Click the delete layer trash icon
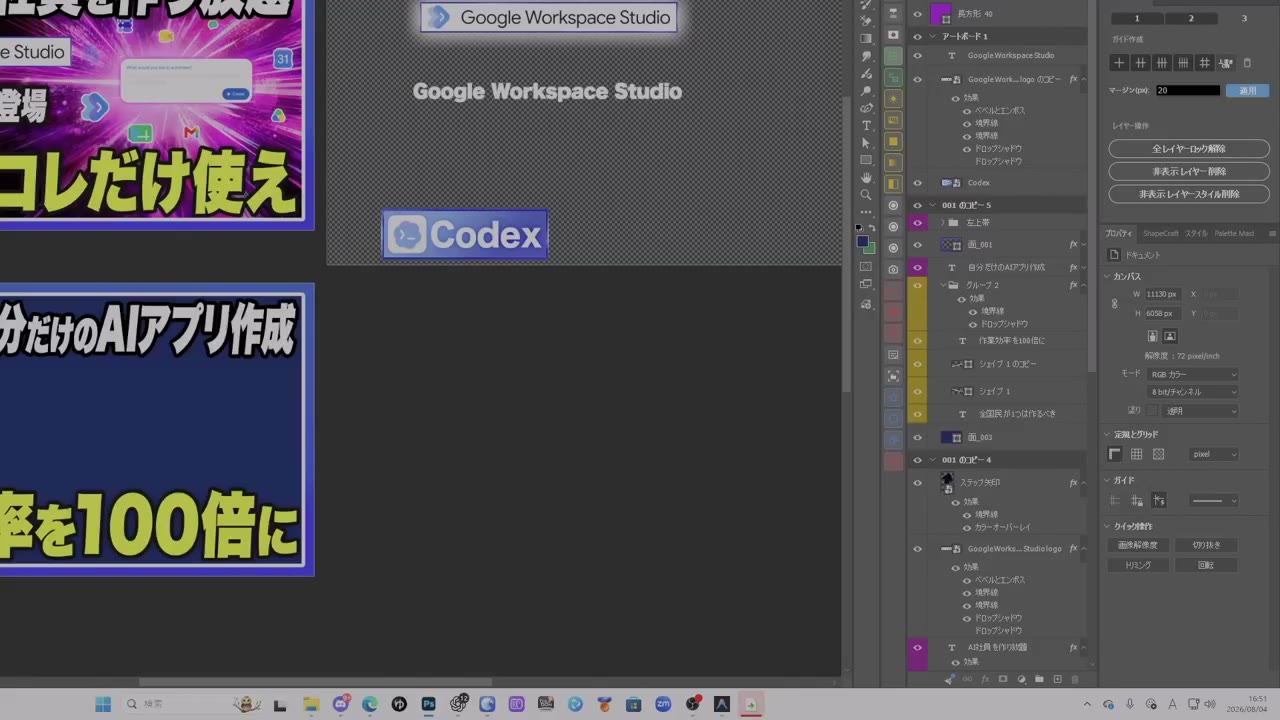 1075,679
